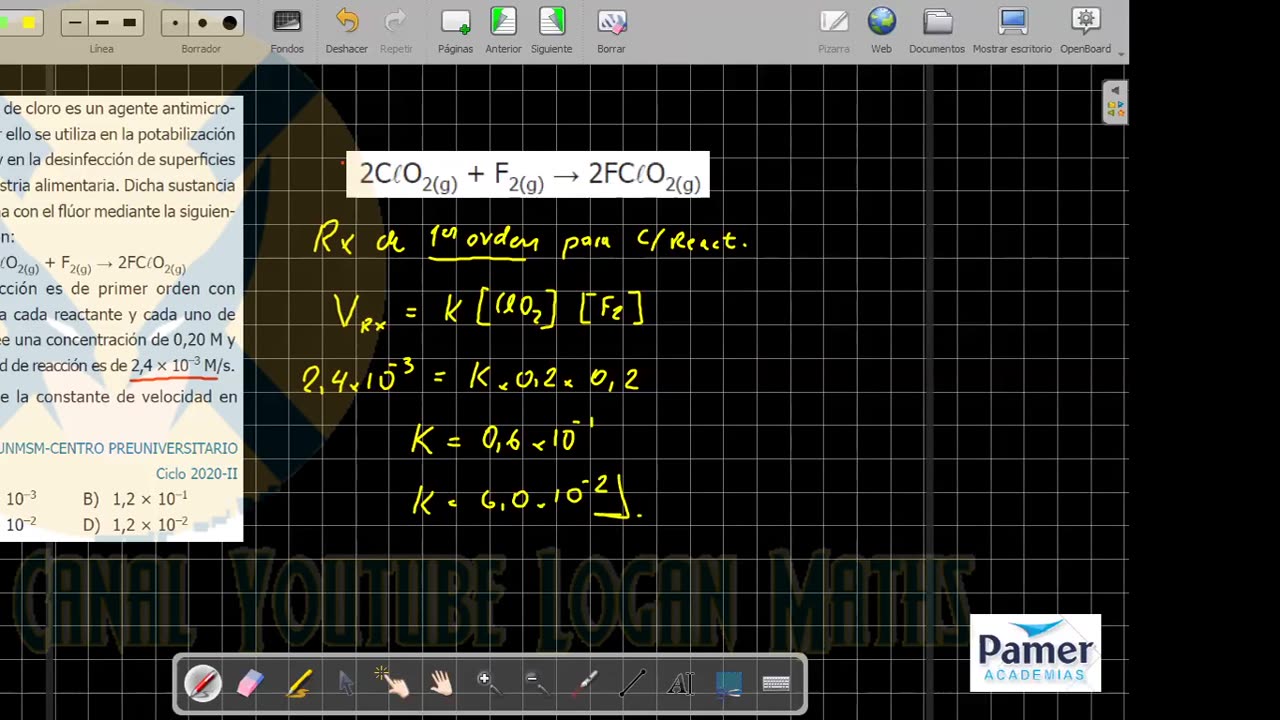Click Deshacer to undo last stroke
The width and height of the screenshot is (1280, 720).
click(x=346, y=30)
